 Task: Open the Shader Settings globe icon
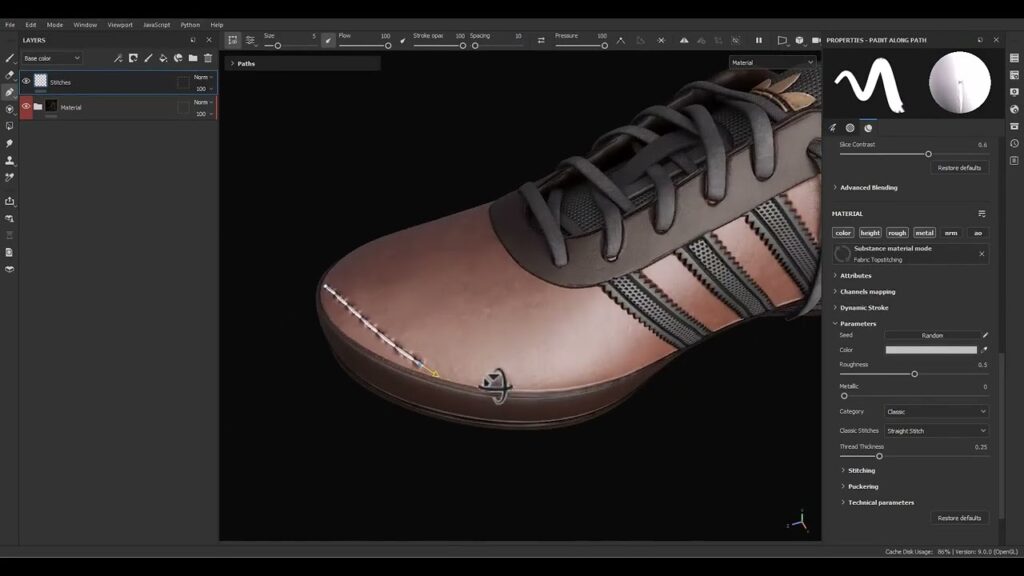(1014, 109)
